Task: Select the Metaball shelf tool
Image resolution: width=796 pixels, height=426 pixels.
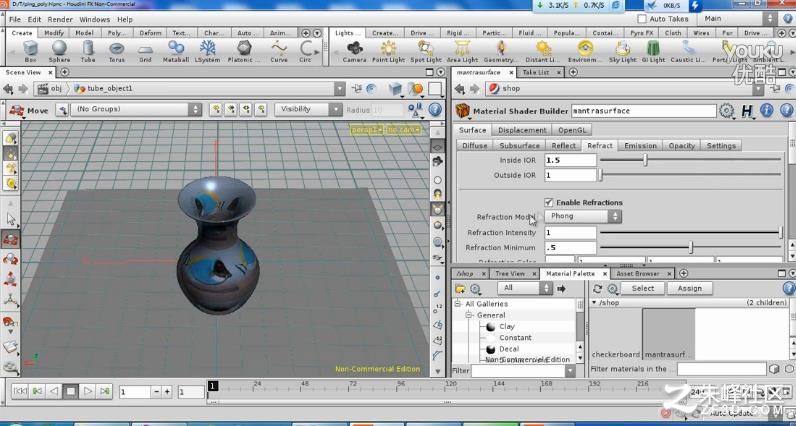Action: (176, 51)
